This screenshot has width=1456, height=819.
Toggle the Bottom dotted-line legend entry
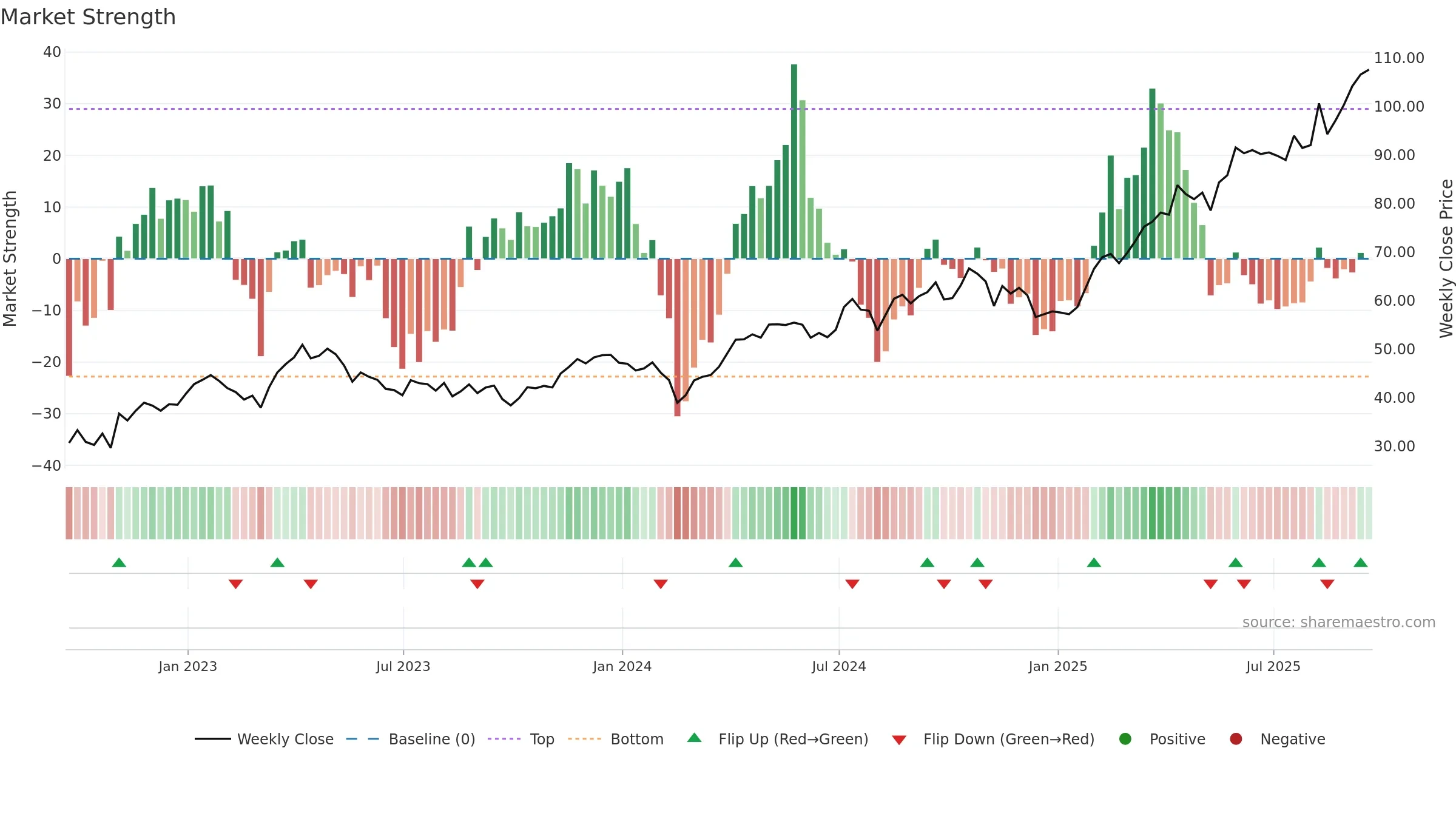coord(616,739)
